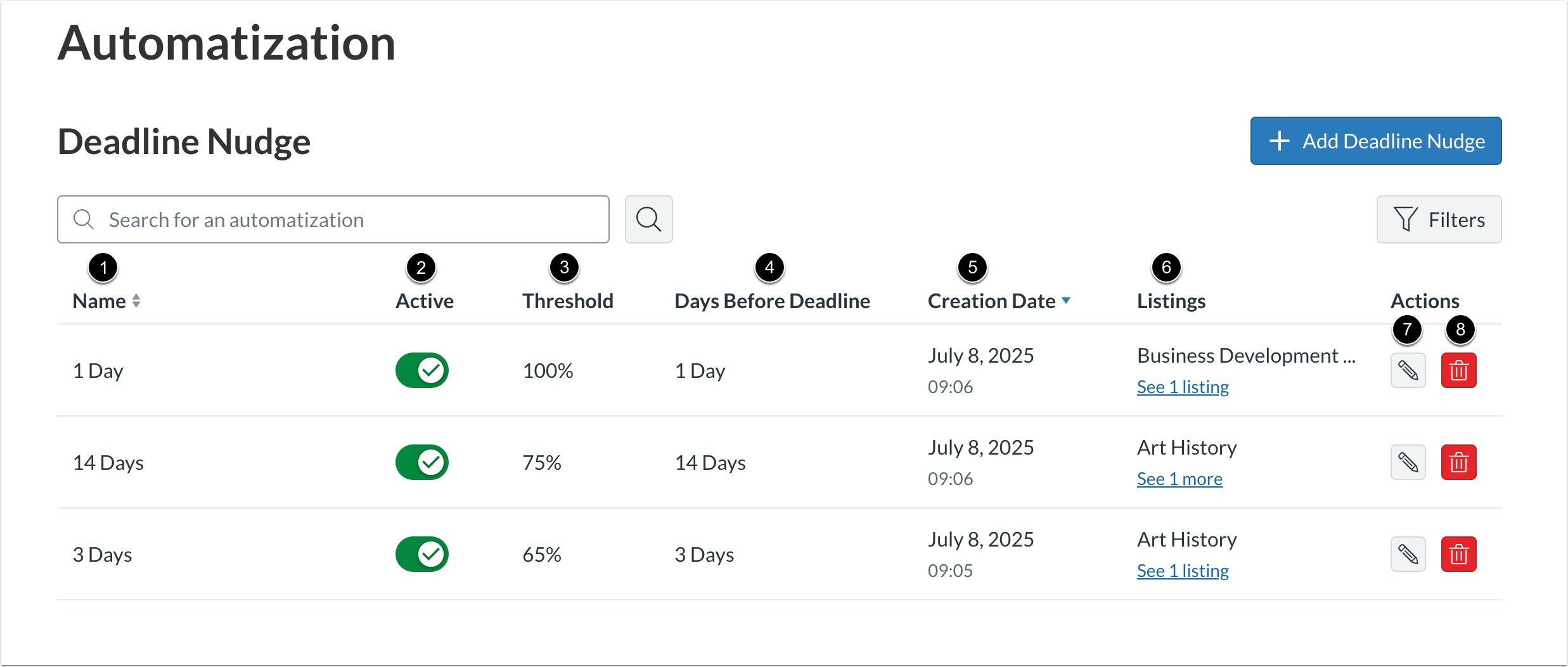Reverse sorting with Creation Date arrow
1568x667 pixels.
[x=1067, y=301]
